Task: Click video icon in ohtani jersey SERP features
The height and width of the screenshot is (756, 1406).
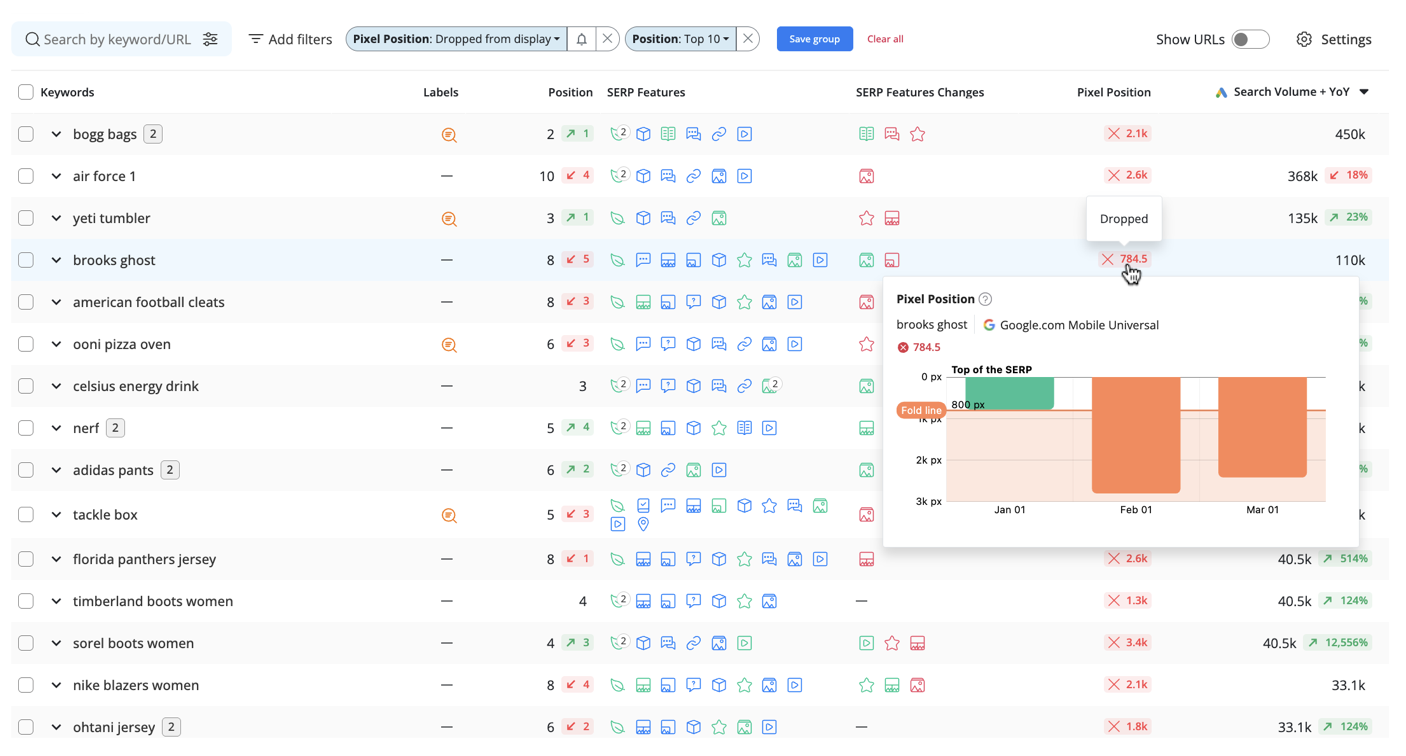Action: [x=769, y=727]
